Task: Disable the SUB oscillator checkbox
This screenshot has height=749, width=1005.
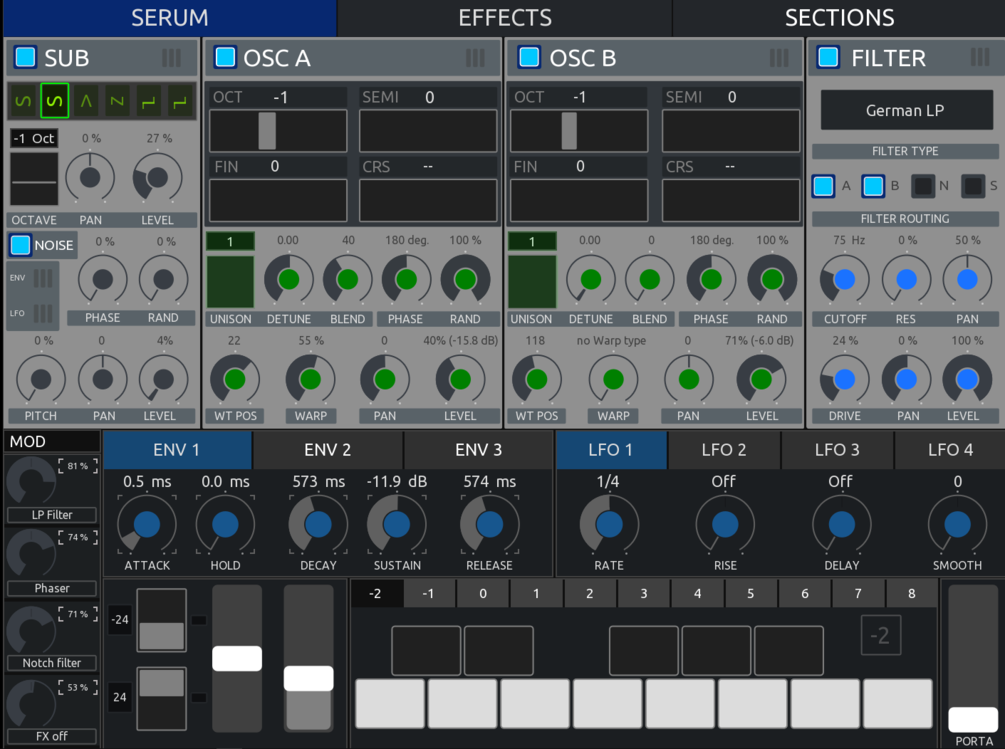Action: (24, 58)
